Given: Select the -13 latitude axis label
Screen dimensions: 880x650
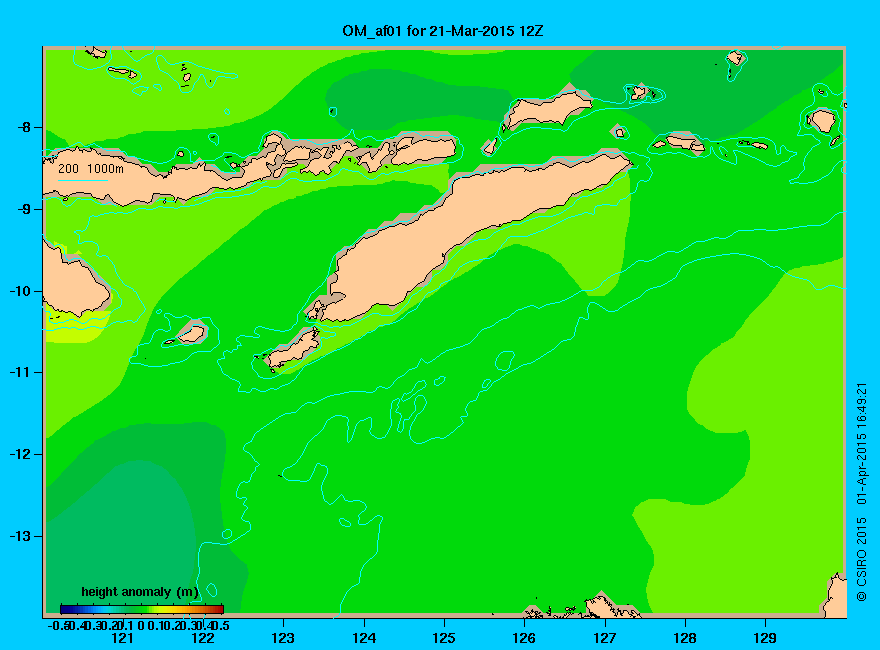Looking at the screenshot, I should pyautogui.click(x=21, y=536).
